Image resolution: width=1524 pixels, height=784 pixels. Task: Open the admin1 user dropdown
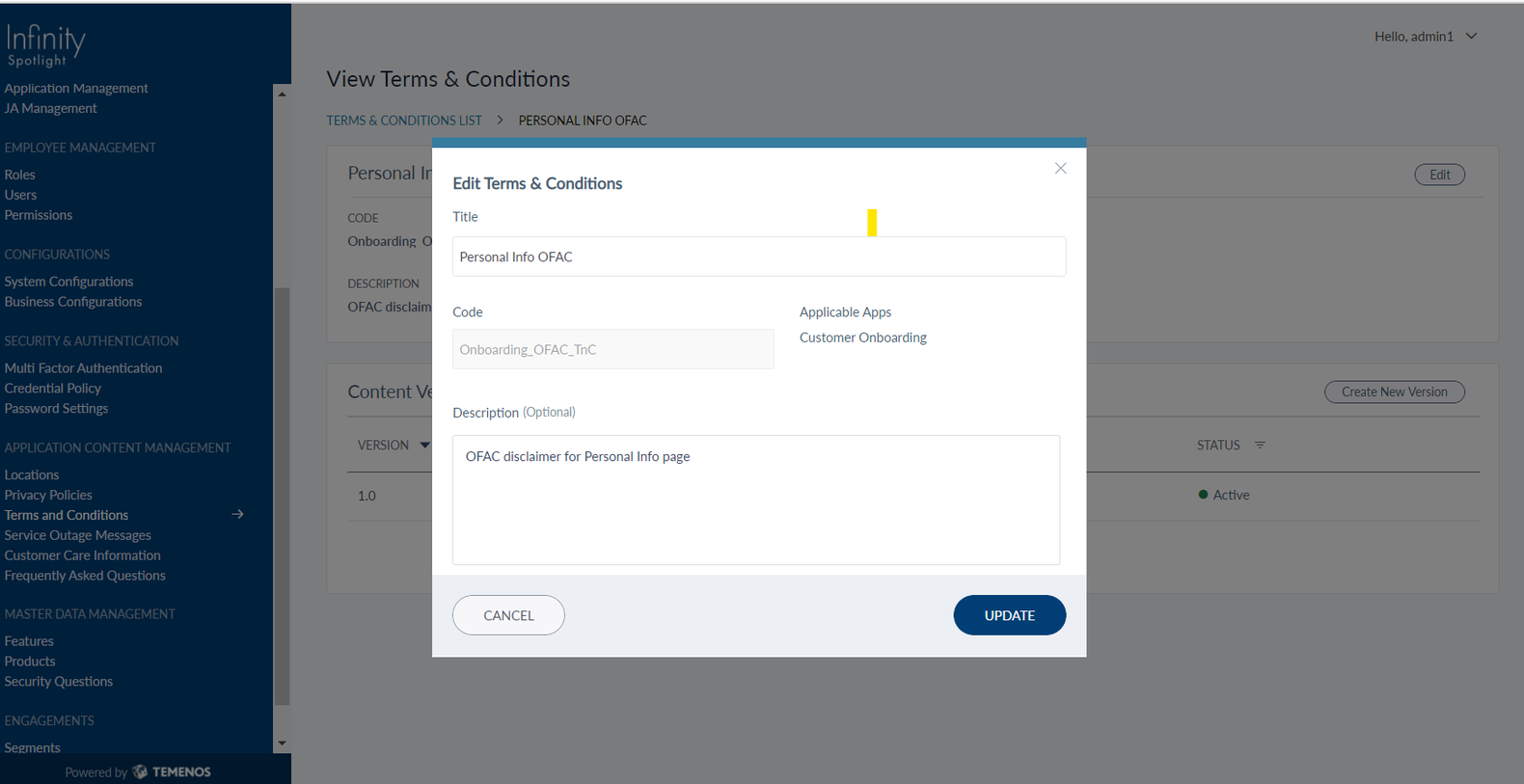pos(1471,37)
